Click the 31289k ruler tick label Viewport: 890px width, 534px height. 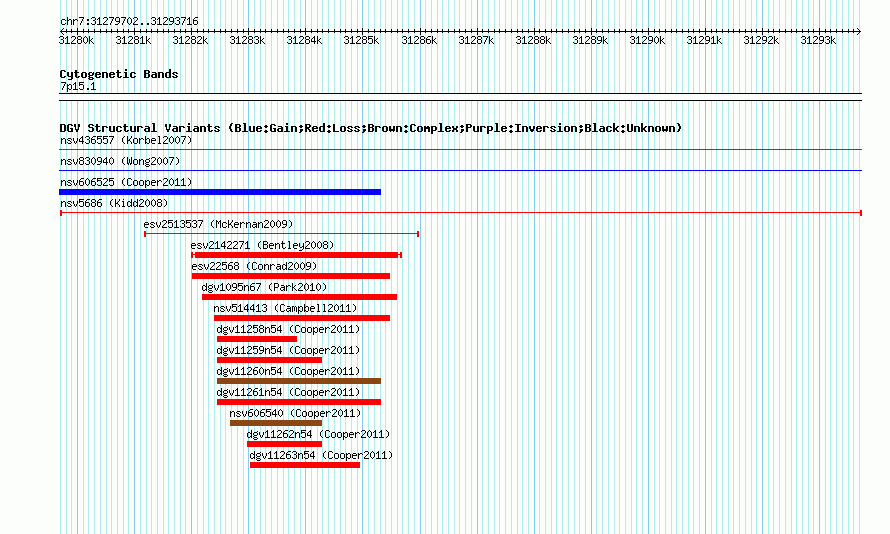[x=590, y=40]
